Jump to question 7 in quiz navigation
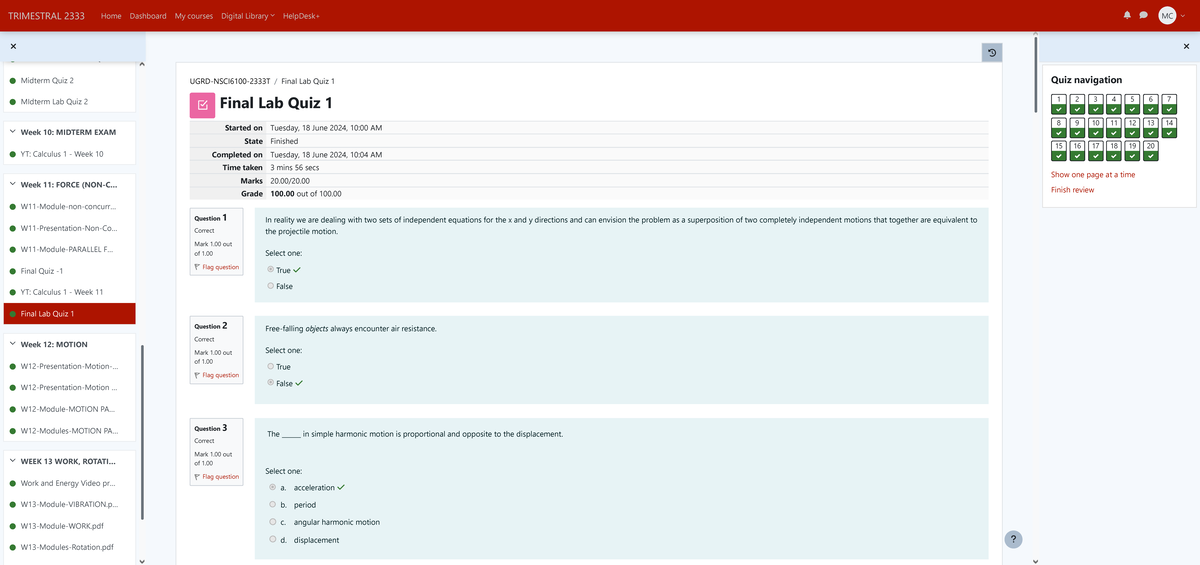Image resolution: width=1200 pixels, height=565 pixels. pyautogui.click(x=1169, y=103)
